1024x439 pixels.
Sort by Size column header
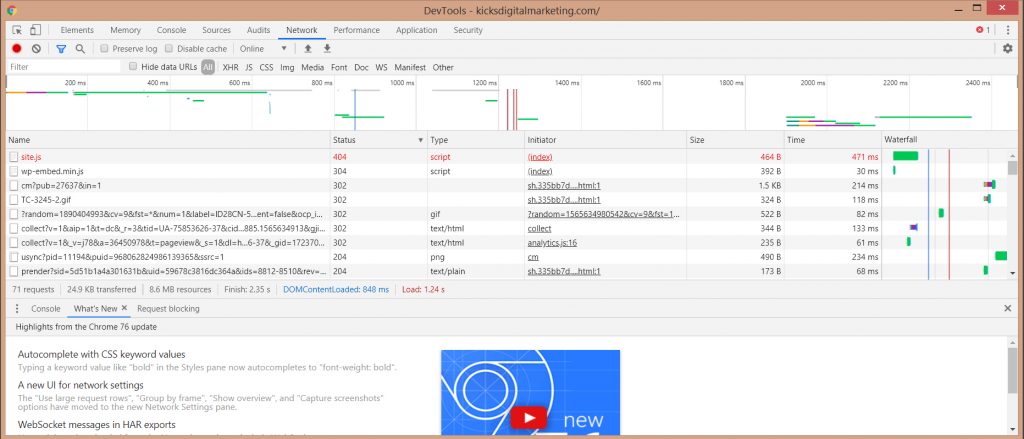pyautogui.click(x=735, y=140)
